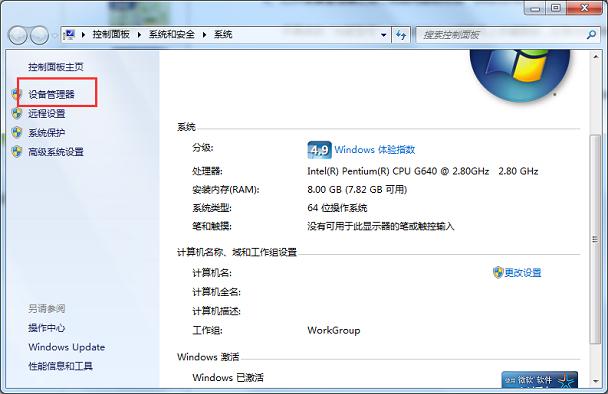The height and width of the screenshot is (394, 608).
Task: Select 控制面板 in the breadcrumb
Action: pyautogui.click(x=111, y=35)
